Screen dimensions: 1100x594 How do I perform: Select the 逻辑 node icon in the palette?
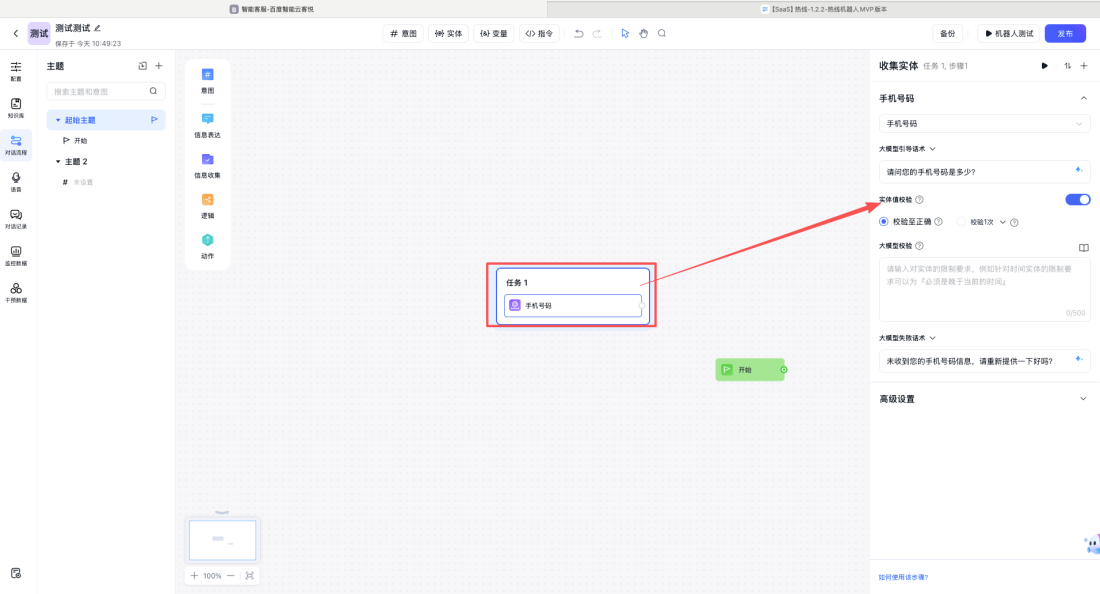click(x=207, y=200)
